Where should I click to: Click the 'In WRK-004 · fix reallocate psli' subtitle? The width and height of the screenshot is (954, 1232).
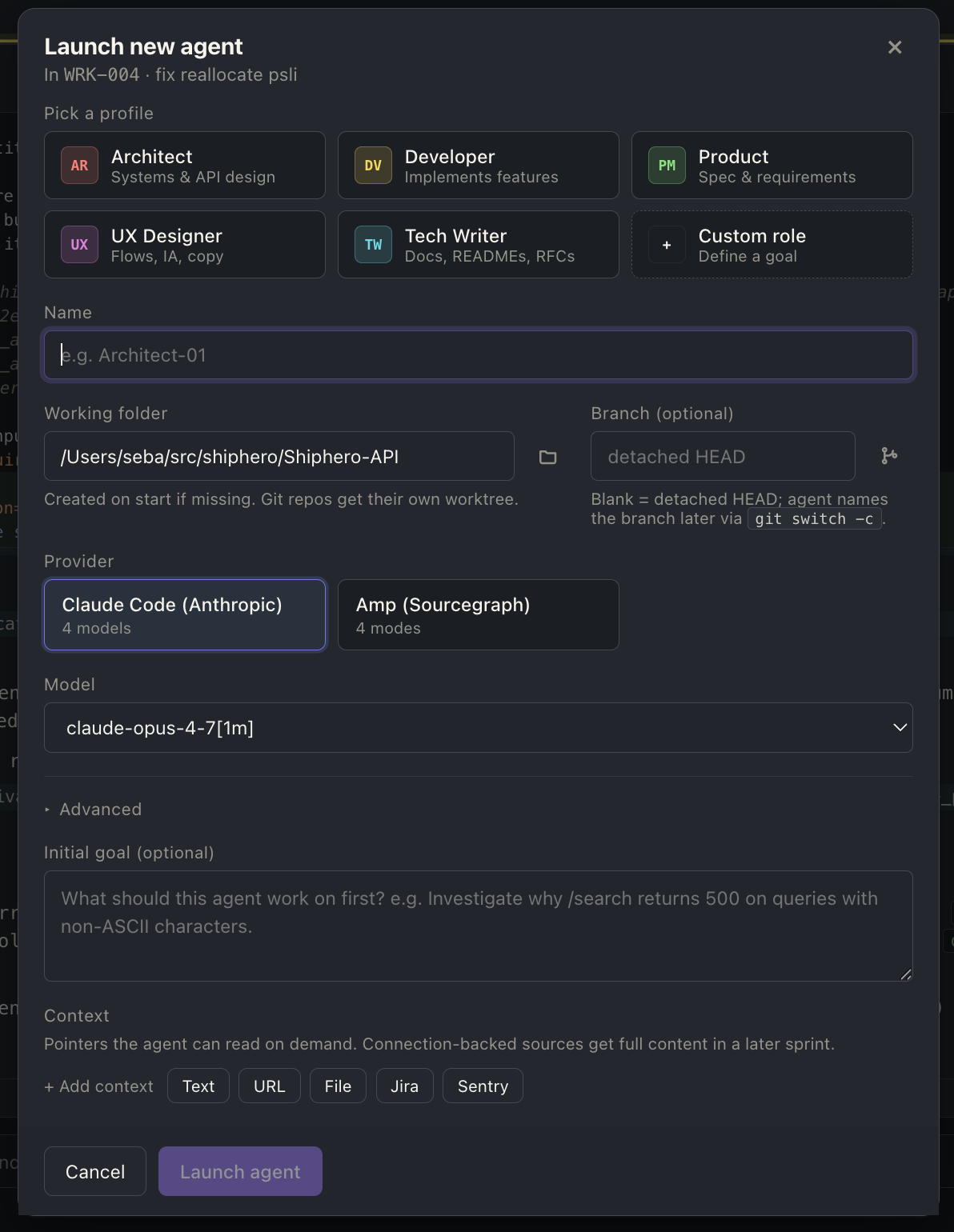click(170, 75)
